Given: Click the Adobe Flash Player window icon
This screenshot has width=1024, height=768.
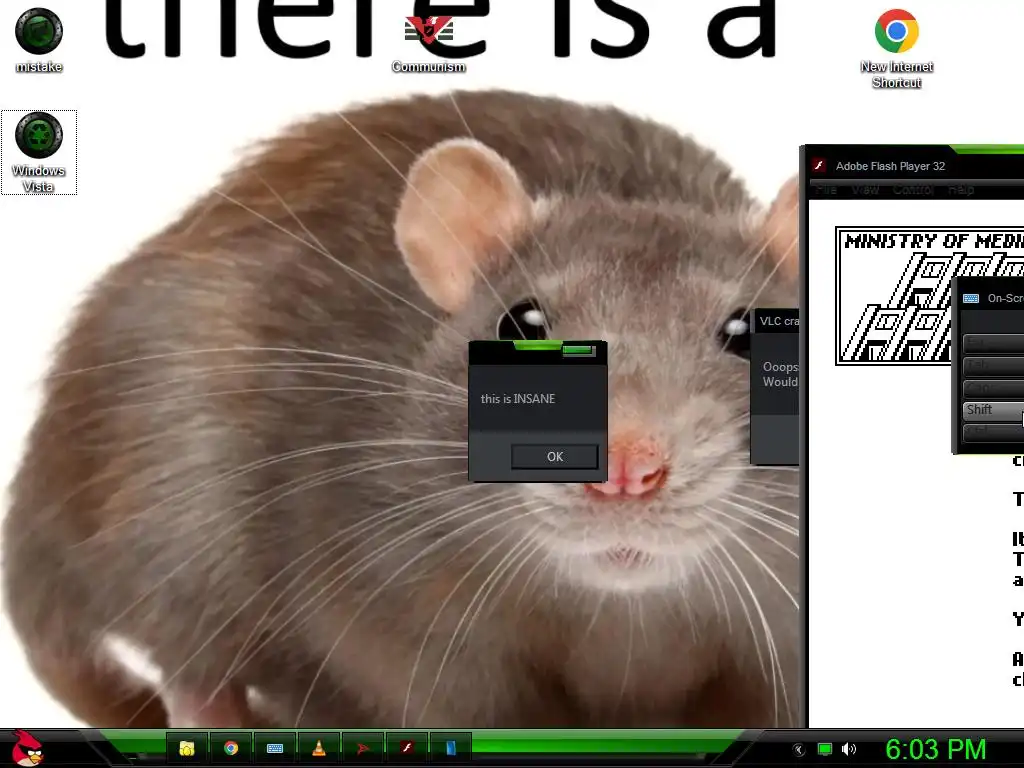Looking at the screenshot, I should [819, 166].
